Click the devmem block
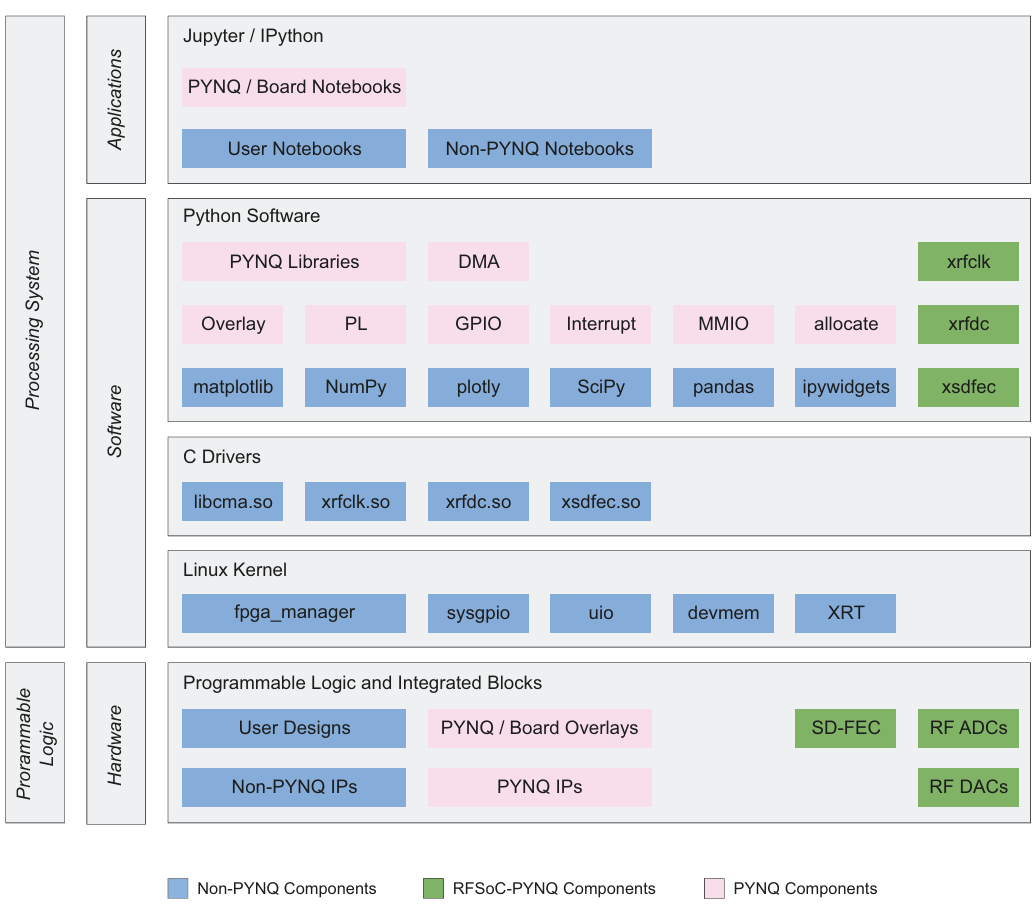The height and width of the screenshot is (907, 1036). [723, 614]
